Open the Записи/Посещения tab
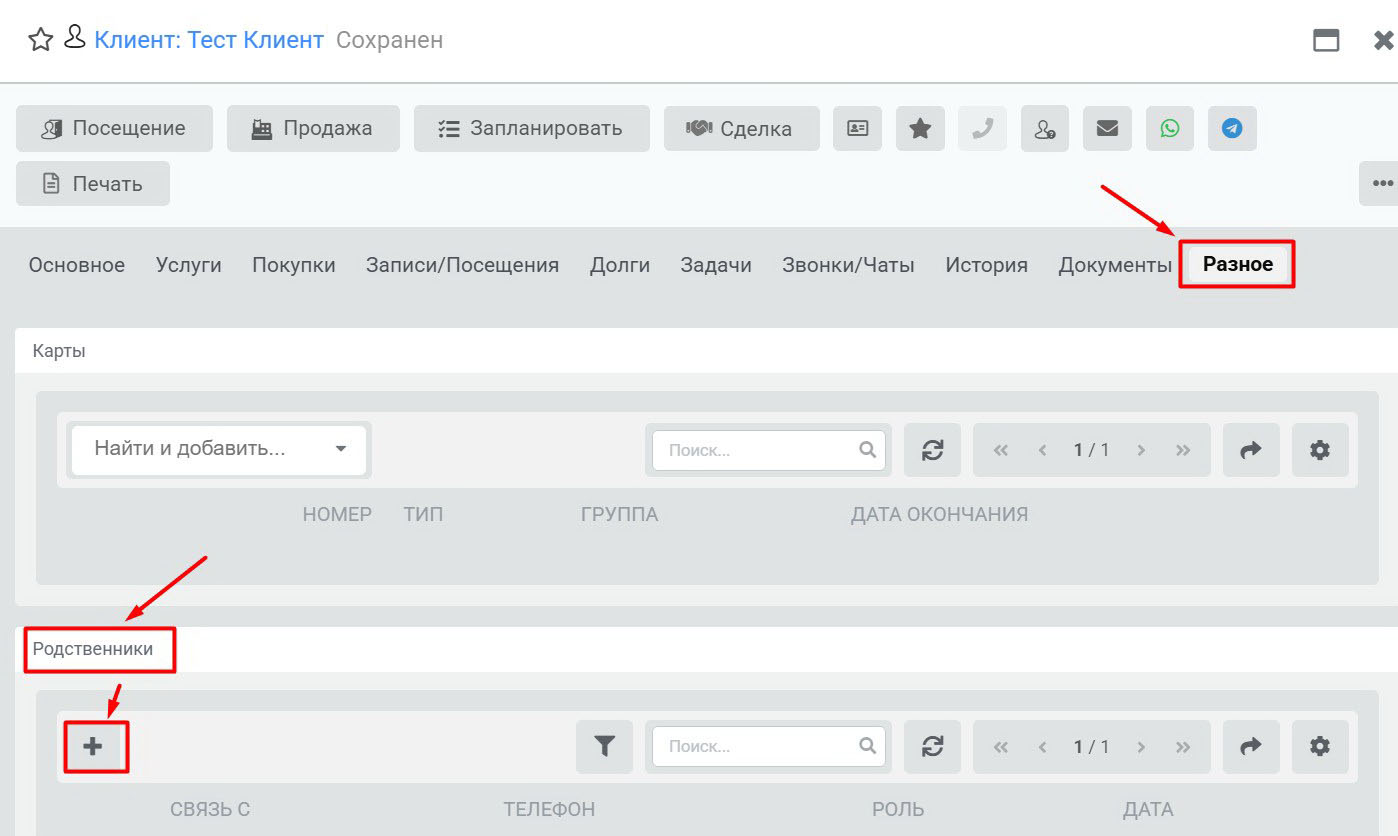1398x836 pixels. [462, 265]
